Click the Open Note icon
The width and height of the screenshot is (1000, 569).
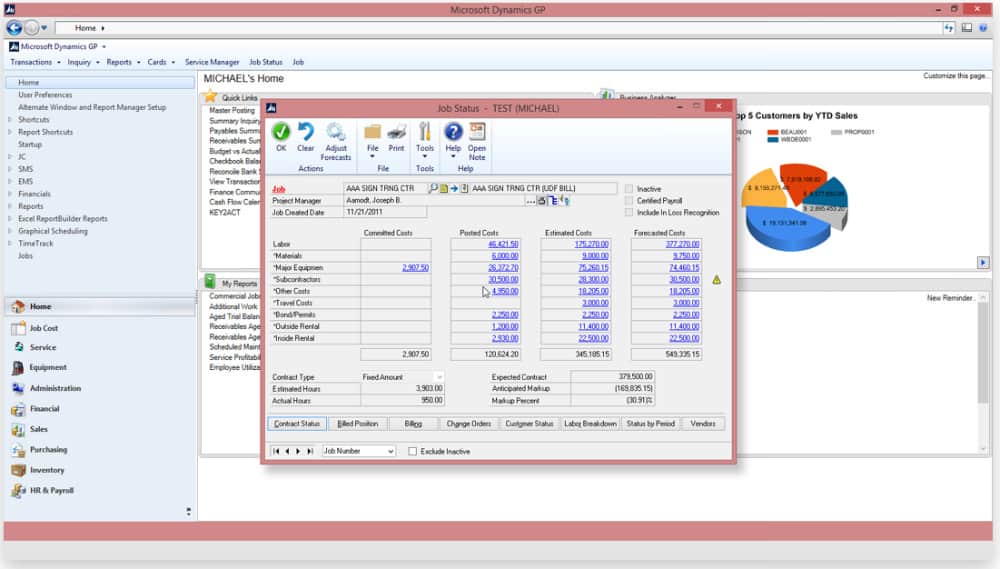(477, 131)
